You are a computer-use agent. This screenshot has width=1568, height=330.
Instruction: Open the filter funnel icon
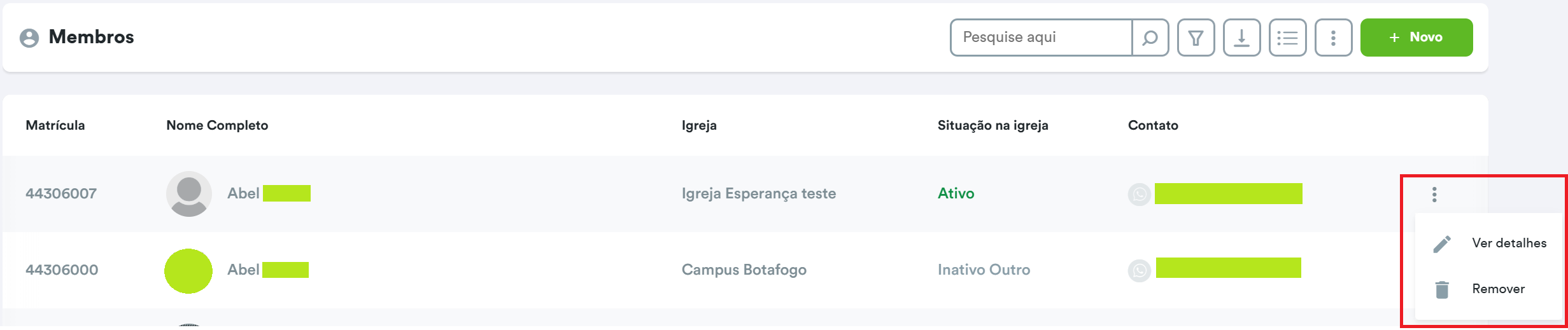1196,38
